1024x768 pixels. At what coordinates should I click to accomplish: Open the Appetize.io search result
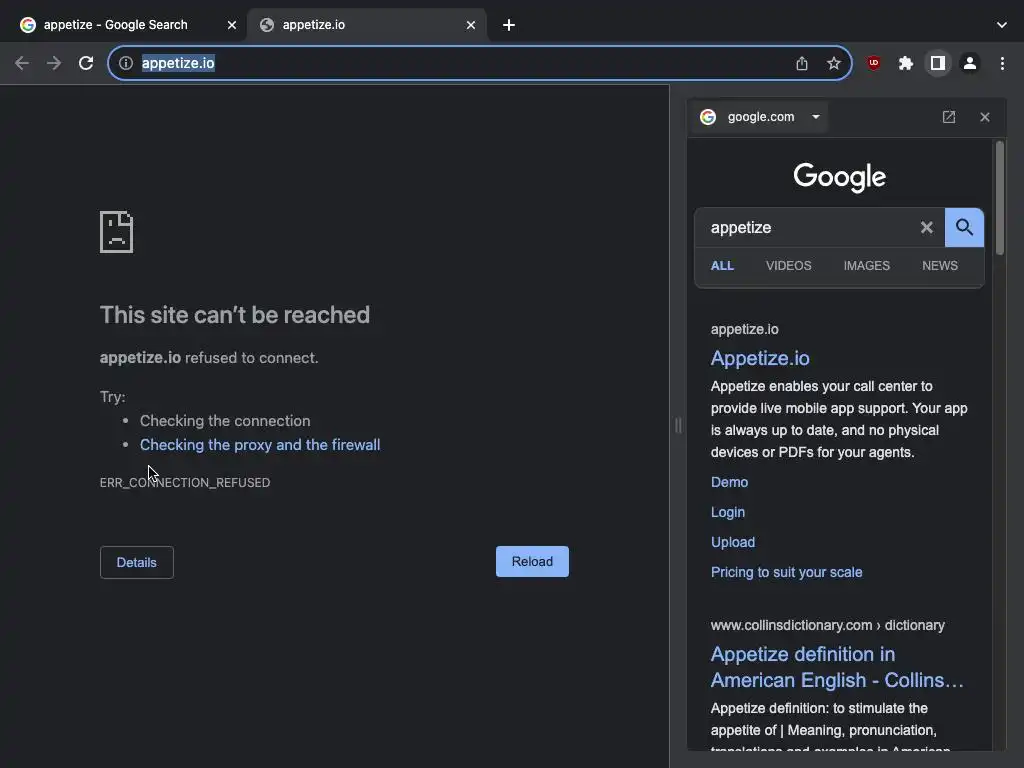coord(760,358)
